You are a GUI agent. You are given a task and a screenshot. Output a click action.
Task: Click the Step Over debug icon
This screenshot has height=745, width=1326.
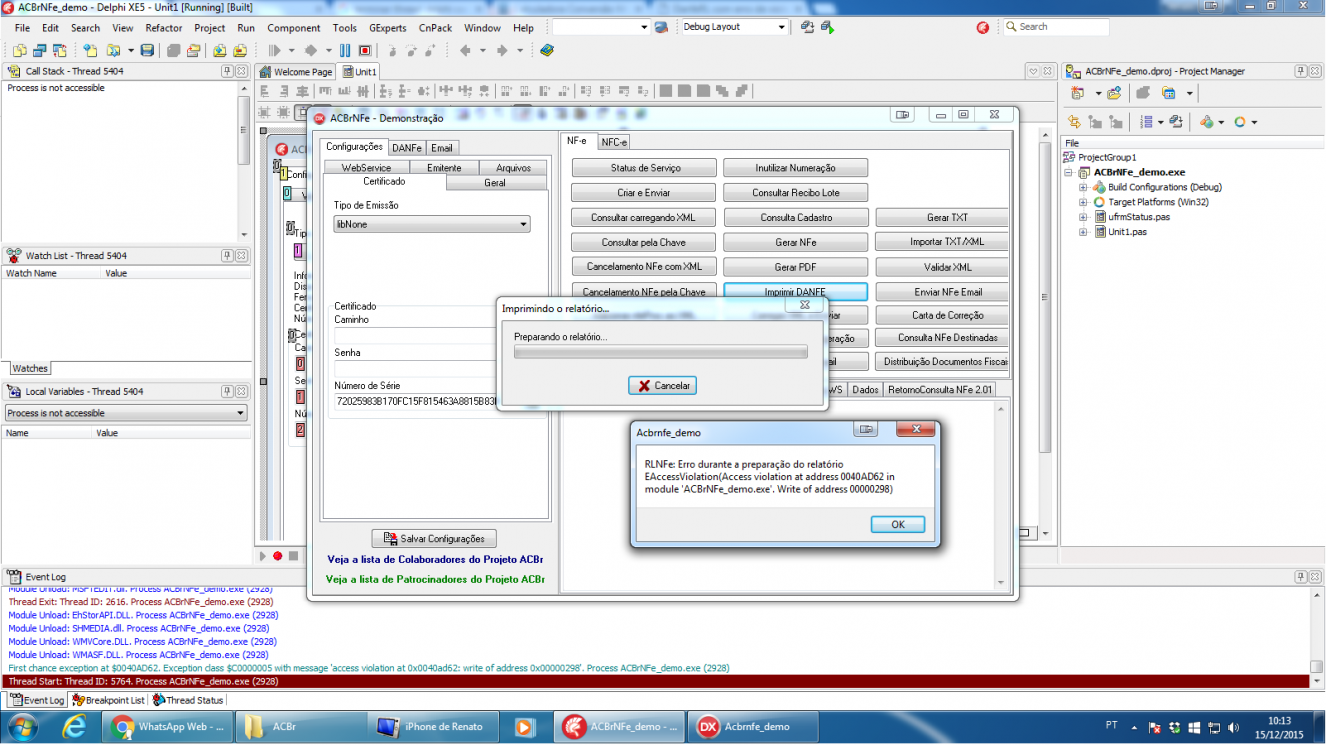[x=412, y=50]
